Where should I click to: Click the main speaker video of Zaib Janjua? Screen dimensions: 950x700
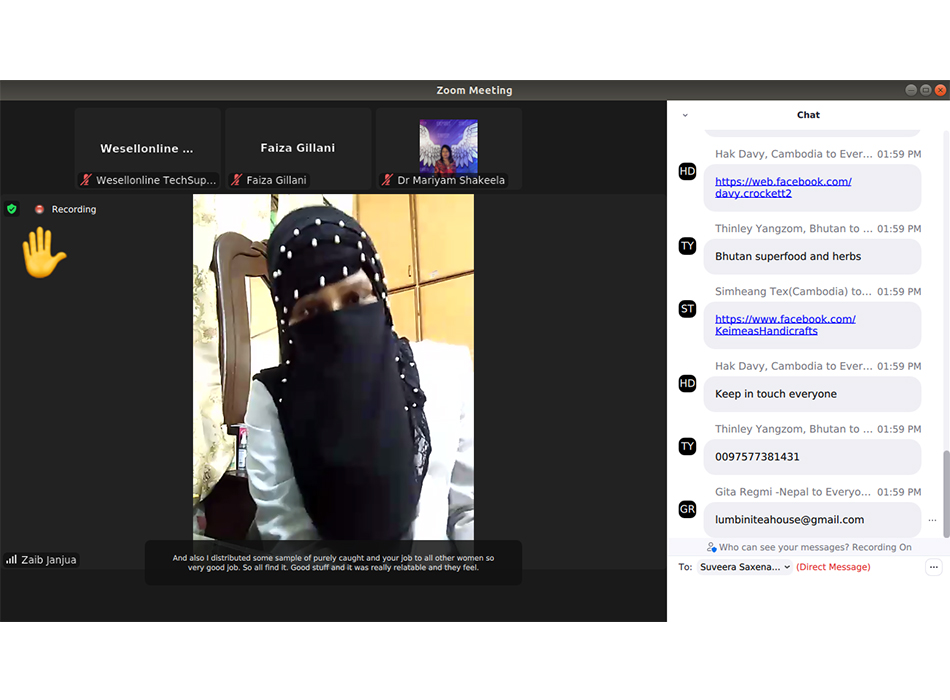click(333, 367)
